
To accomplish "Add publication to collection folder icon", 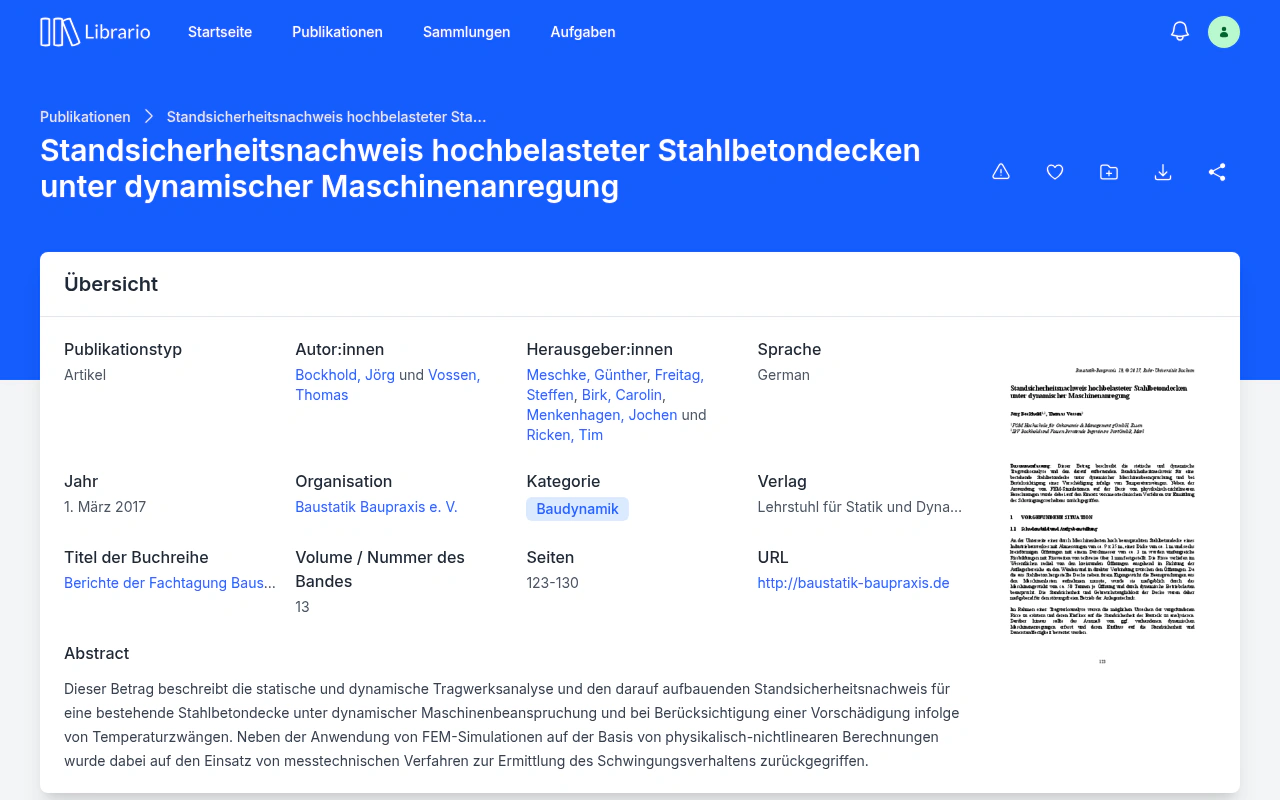I will 1109,172.
